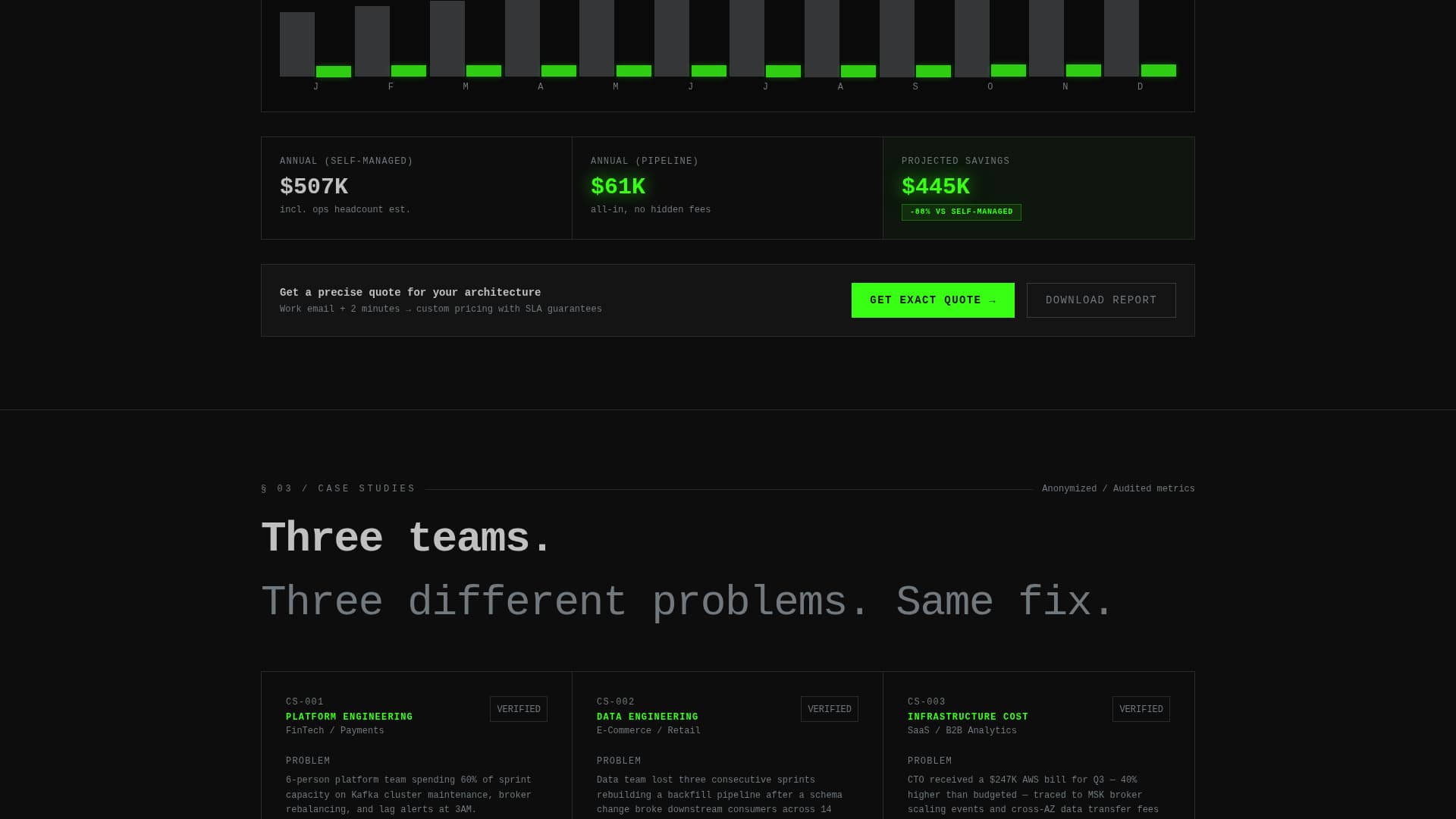Click the INFRASTRUCTURE COST case study title
Screen dimensions: 1456x819
coord(968,717)
